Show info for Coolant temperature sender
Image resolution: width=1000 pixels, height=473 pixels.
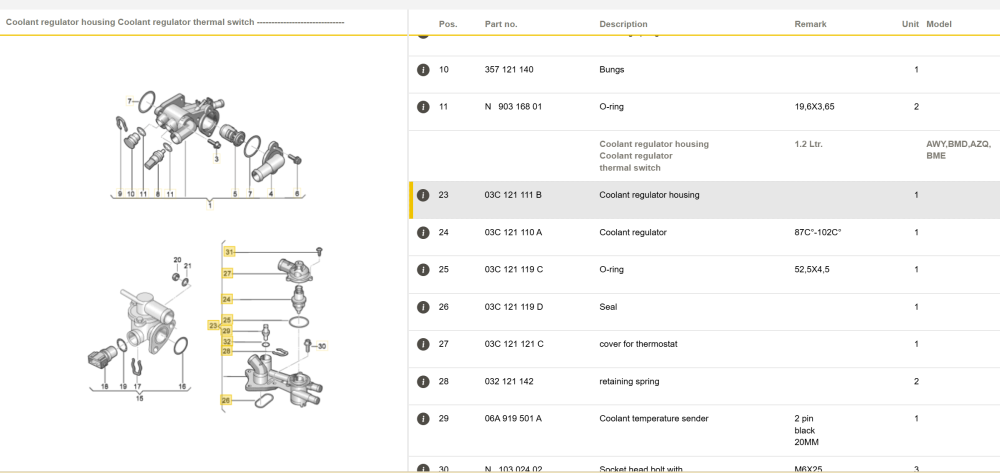coord(423,419)
